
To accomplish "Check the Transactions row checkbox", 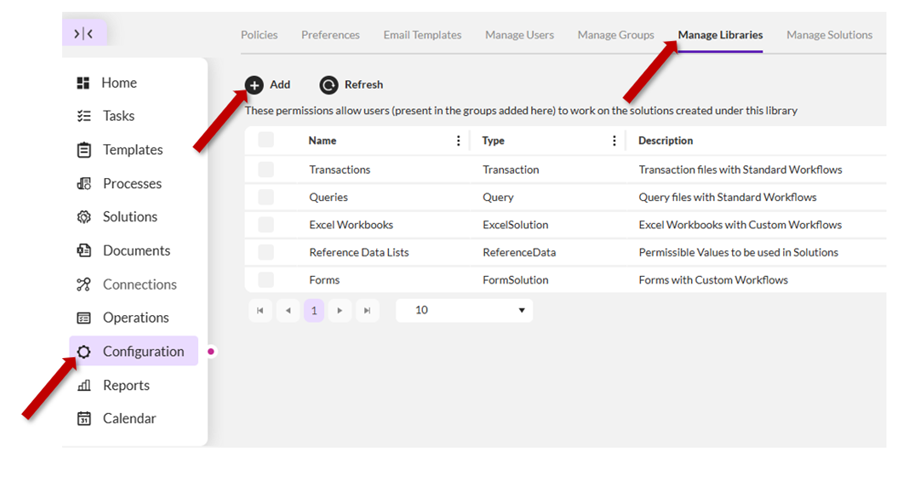I will [x=266, y=170].
